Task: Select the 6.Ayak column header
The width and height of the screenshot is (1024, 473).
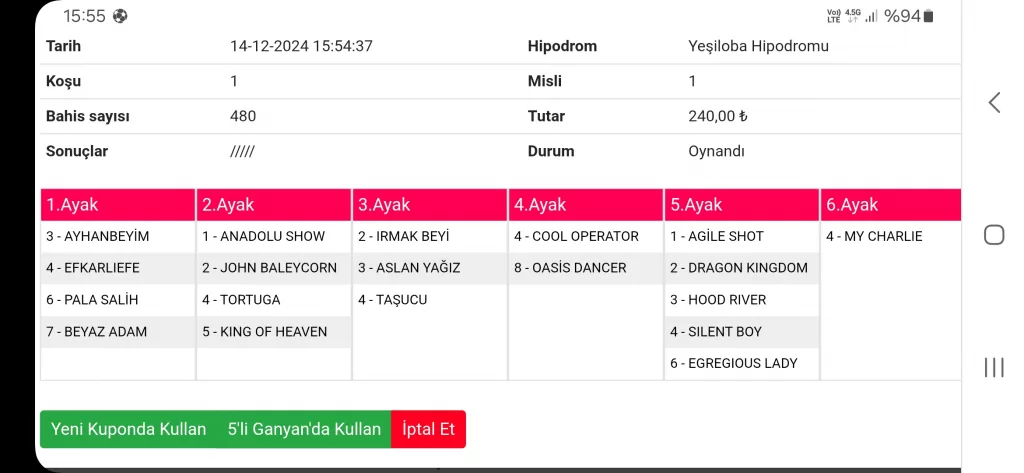Action: click(890, 205)
